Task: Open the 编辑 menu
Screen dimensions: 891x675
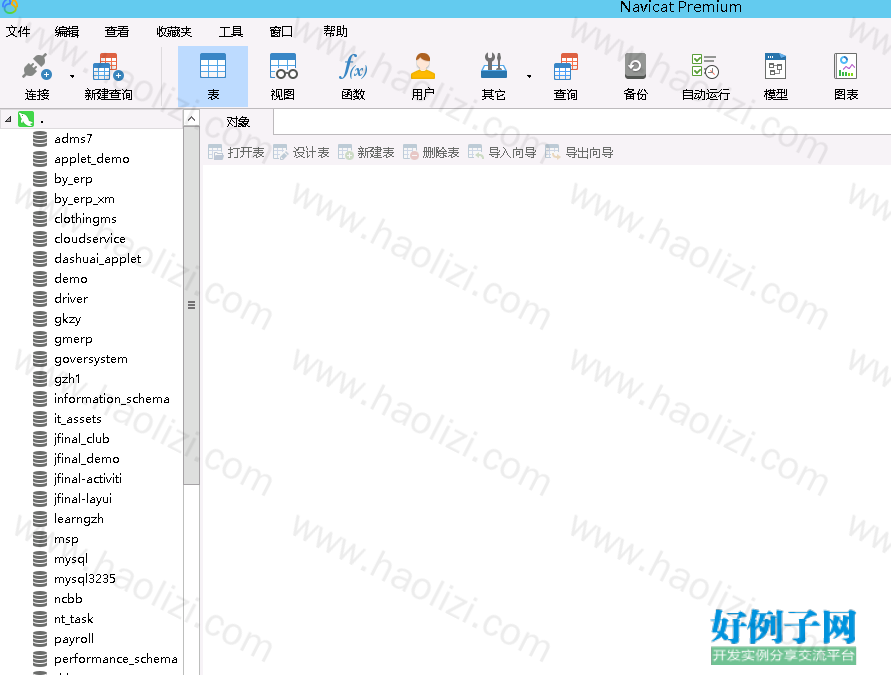Action: (x=67, y=32)
